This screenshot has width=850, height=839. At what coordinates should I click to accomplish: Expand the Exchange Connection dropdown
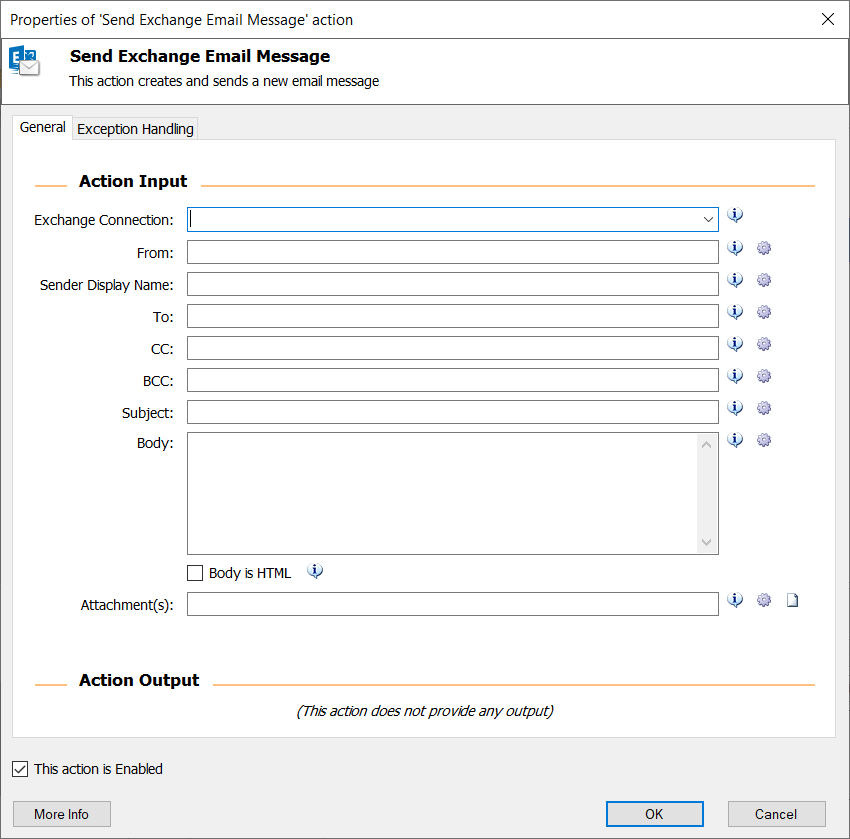[708, 220]
